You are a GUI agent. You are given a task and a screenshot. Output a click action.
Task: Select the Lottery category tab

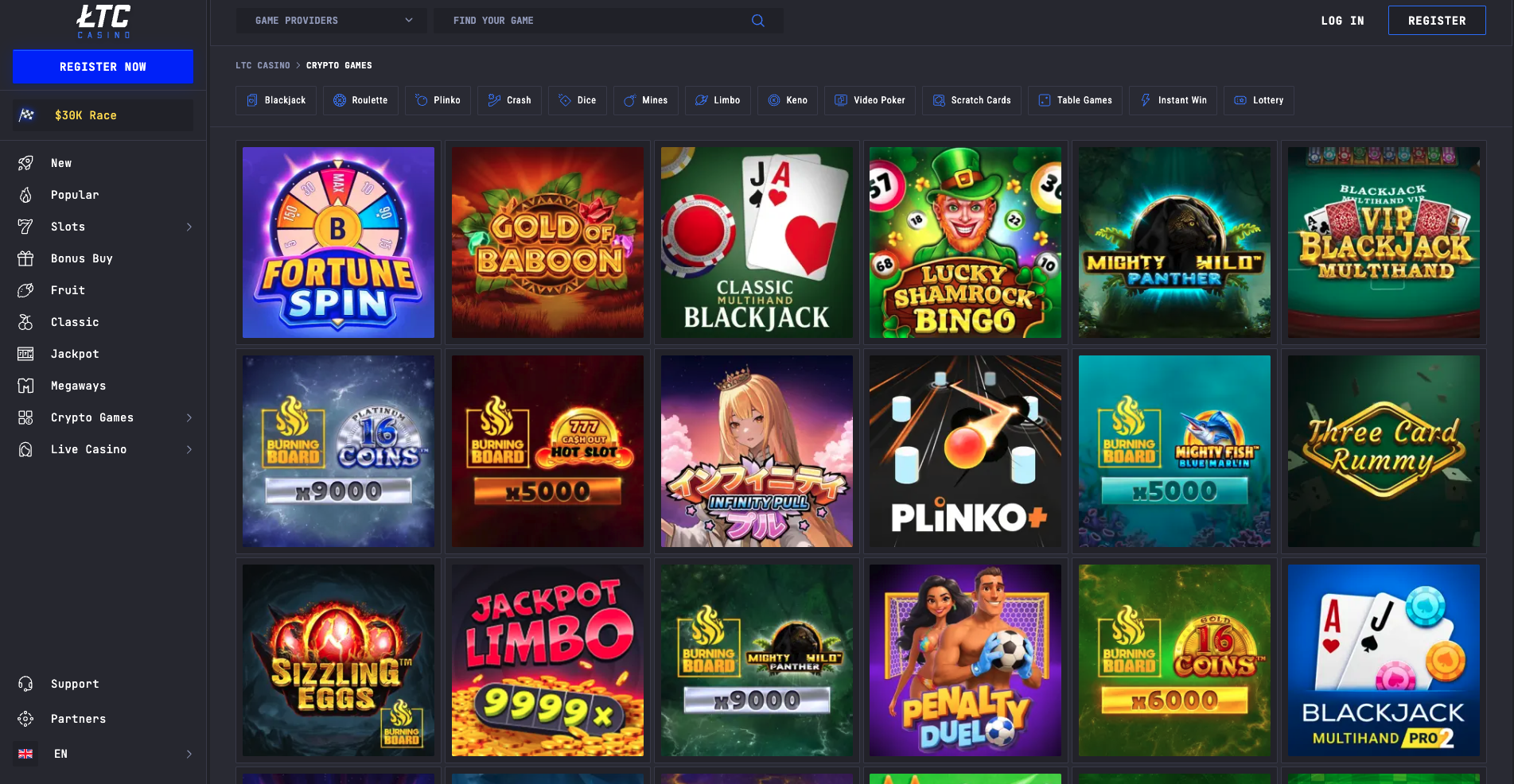coord(1259,100)
